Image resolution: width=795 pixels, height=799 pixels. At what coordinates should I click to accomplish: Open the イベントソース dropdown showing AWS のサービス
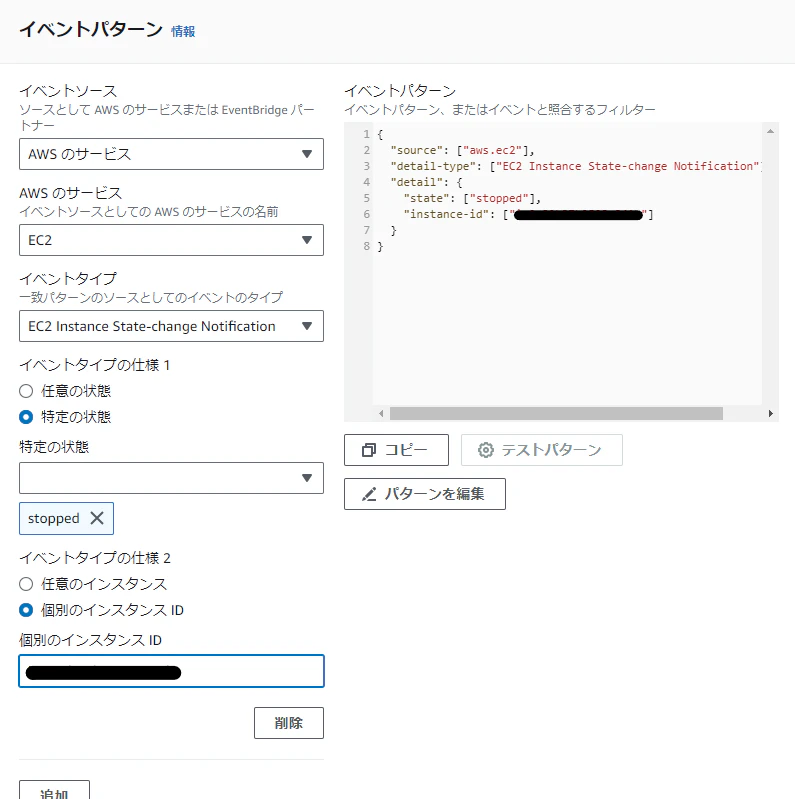point(171,154)
